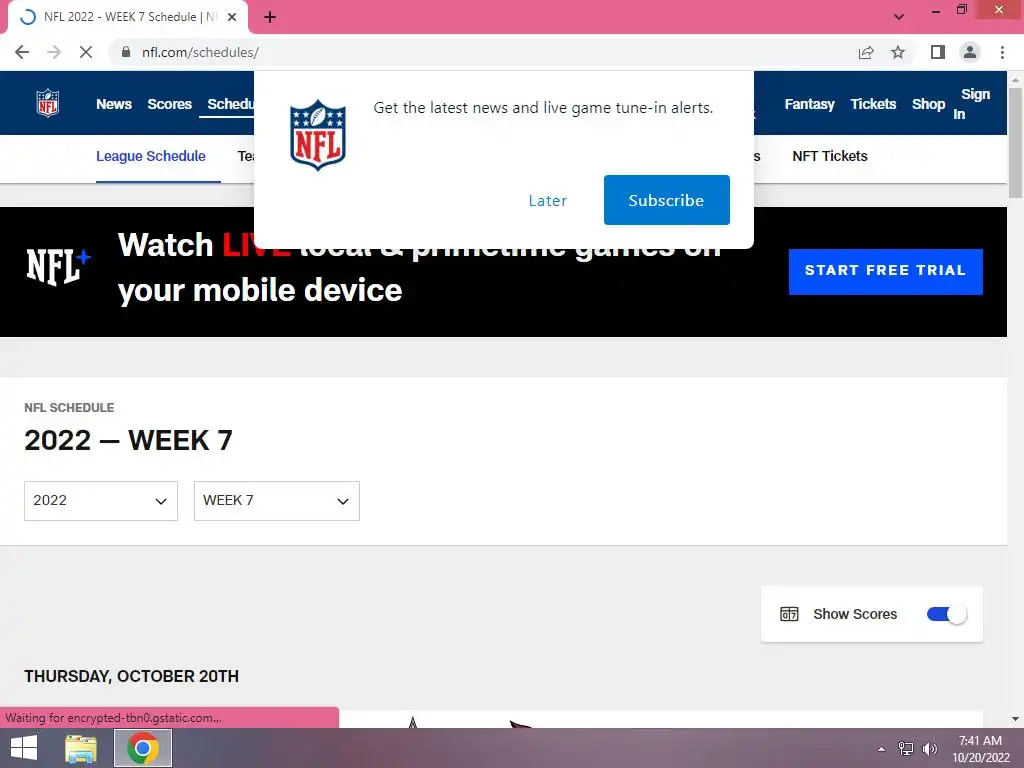Viewport: 1024px width, 768px height.
Task: Open the Chrome profile avatar icon
Action: coord(970,52)
